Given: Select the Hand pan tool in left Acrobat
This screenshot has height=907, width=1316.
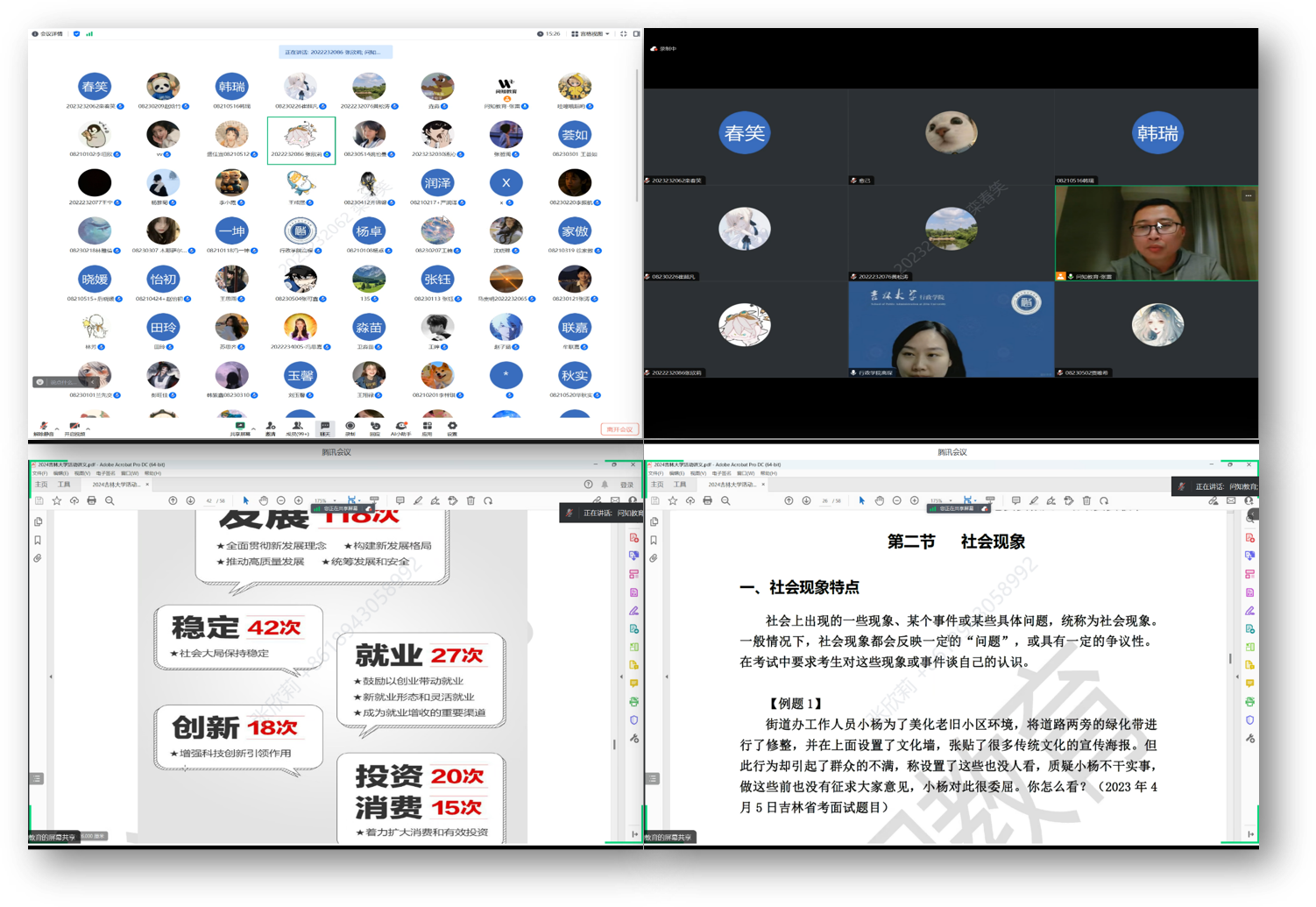Looking at the screenshot, I should pos(263,501).
